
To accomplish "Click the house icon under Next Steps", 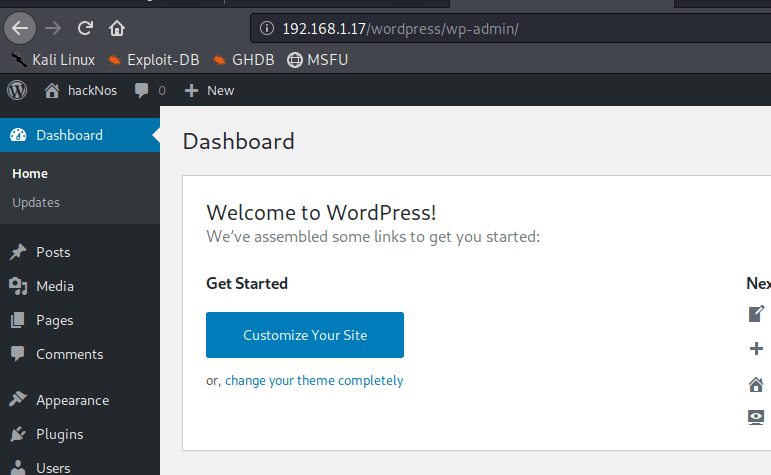I will 756,385.
